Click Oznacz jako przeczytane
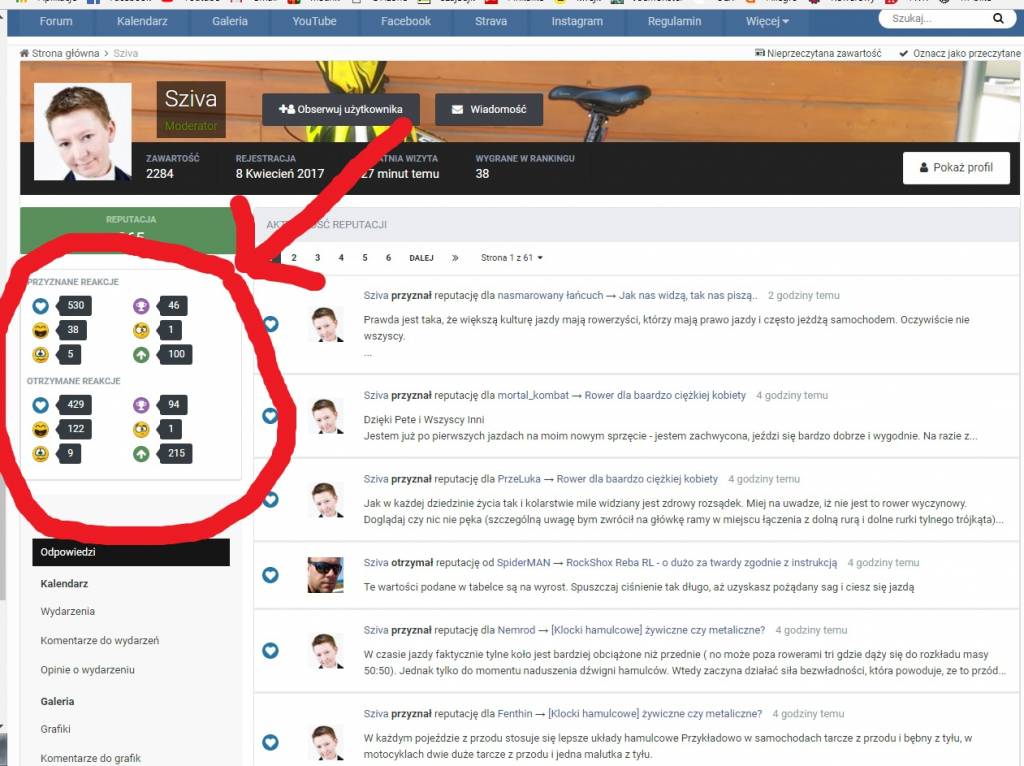 (960, 53)
